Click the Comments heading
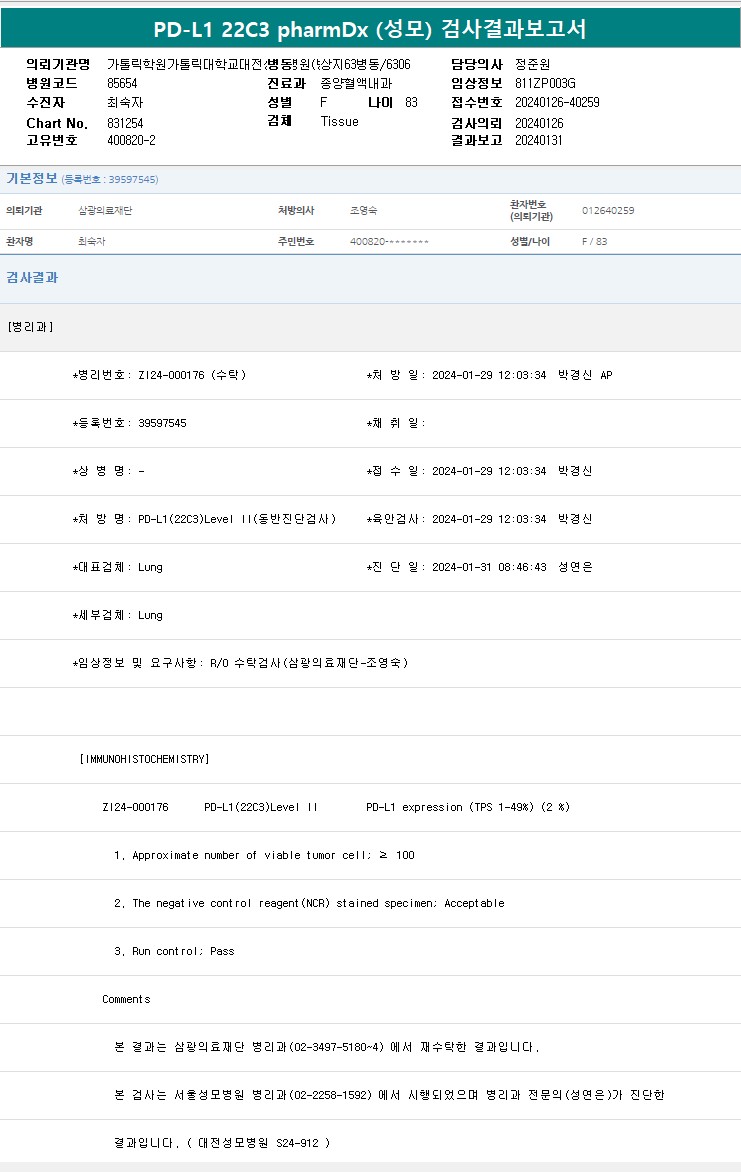 point(126,999)
